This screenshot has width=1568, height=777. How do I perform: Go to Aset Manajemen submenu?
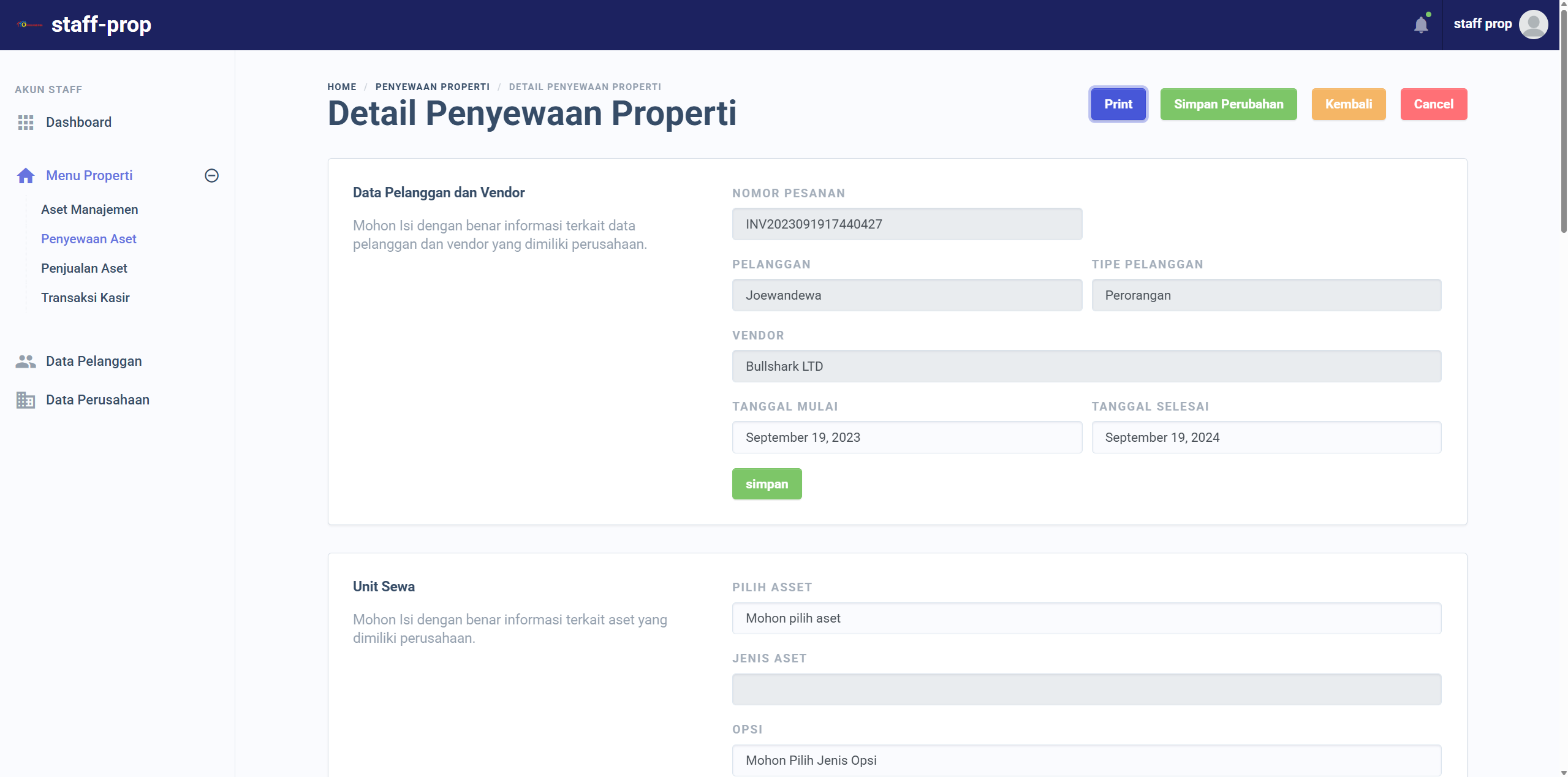[89, 210]
